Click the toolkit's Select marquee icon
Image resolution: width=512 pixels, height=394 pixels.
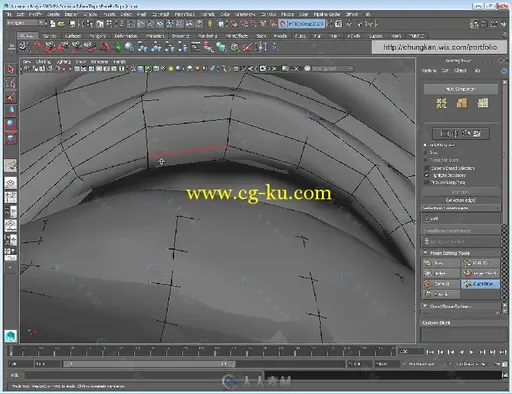click(x=444, y=134)
